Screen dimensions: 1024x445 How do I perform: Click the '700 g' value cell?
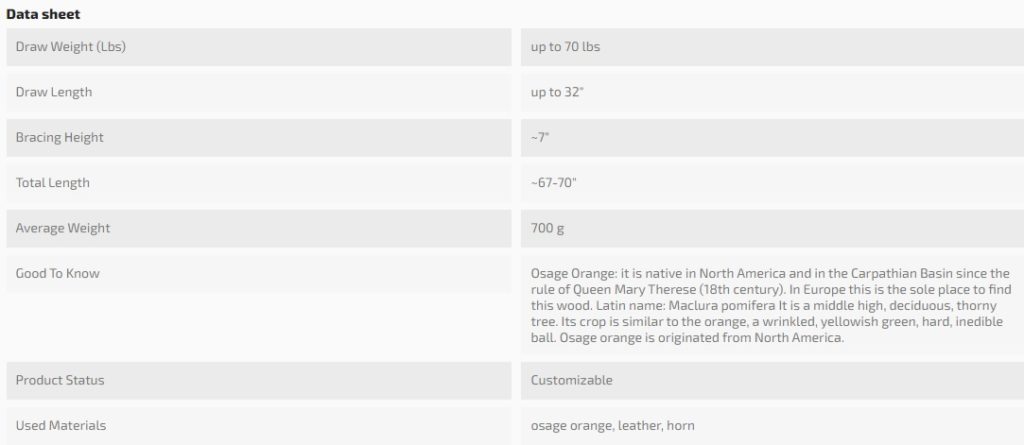point(547,228)
